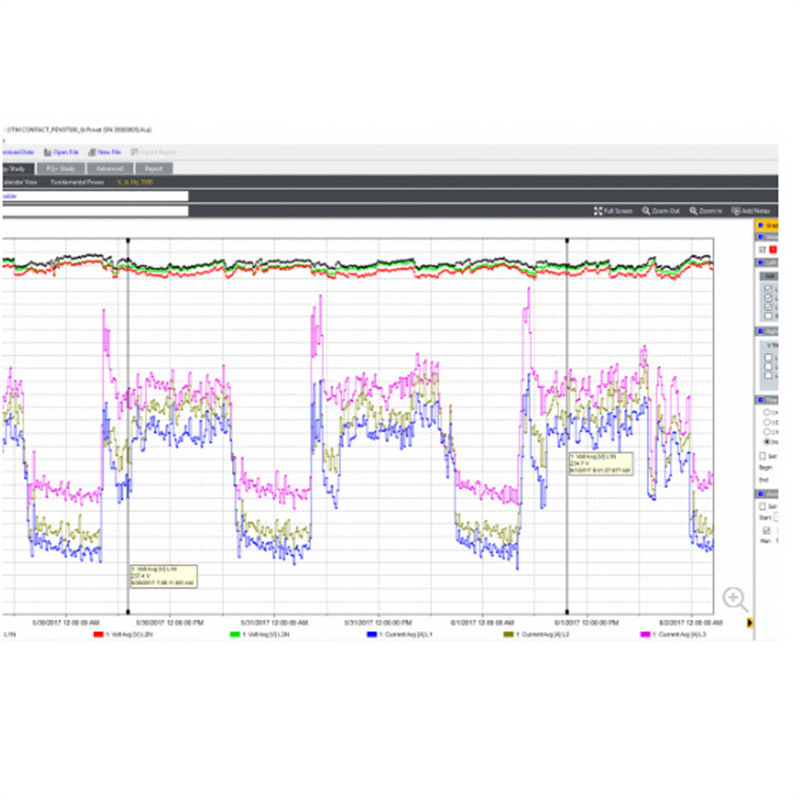Open the Report tab
This screenshot has width=800, height=800.
click(154, 168)
